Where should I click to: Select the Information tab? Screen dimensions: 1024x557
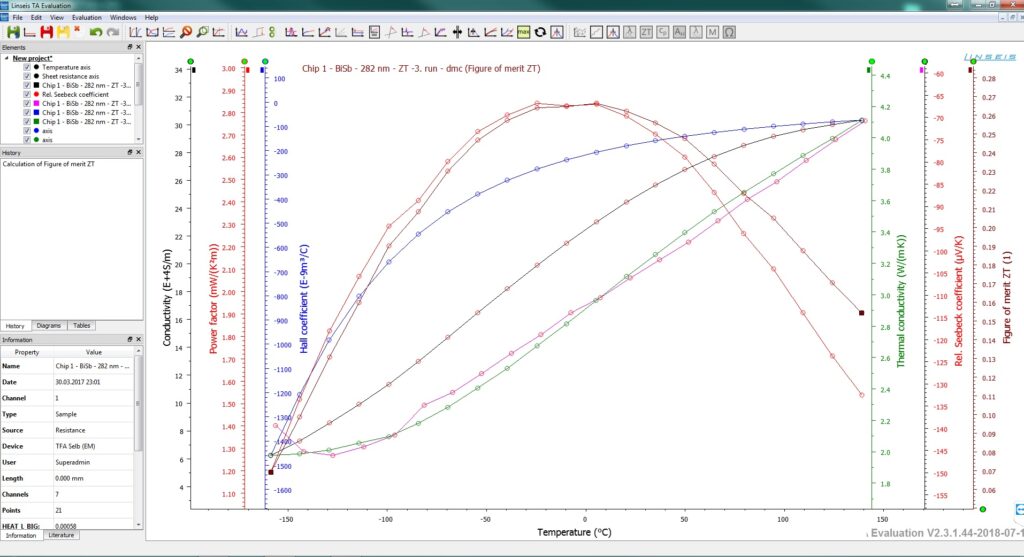pos(21,535)
